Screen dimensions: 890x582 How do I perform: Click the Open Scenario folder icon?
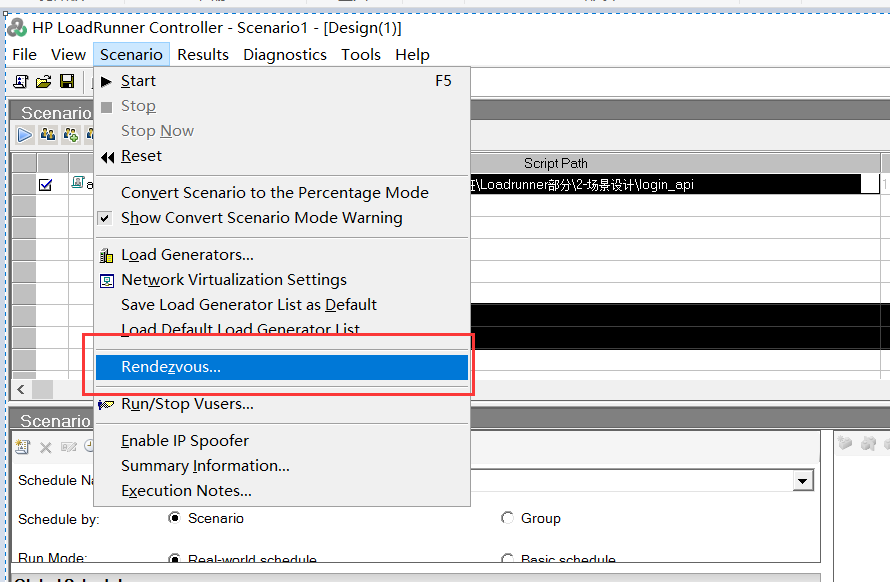(x=43, y=81)
